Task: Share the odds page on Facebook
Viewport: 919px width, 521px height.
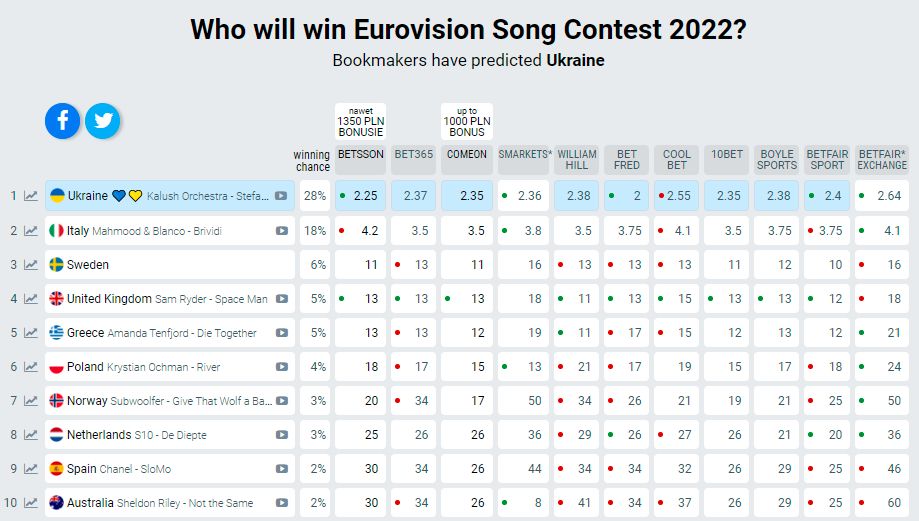Action: coord(62,121)
